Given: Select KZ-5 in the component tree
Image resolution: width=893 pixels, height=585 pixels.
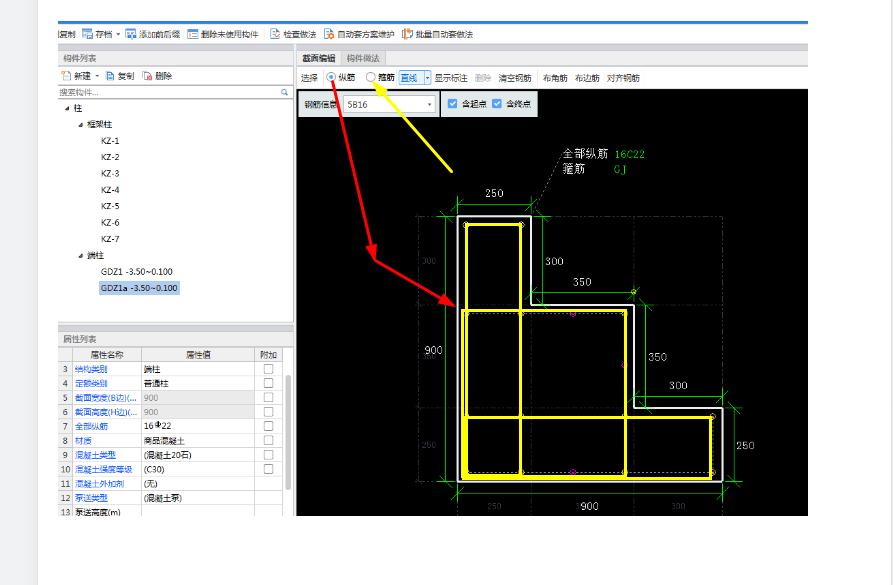Looking at the screenshot, I should (110, 206).
